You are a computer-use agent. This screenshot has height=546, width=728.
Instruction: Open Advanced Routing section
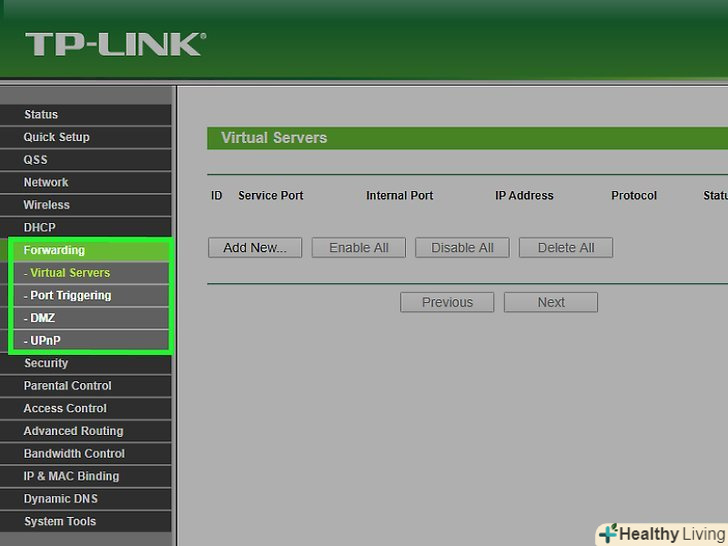[85, 431]
